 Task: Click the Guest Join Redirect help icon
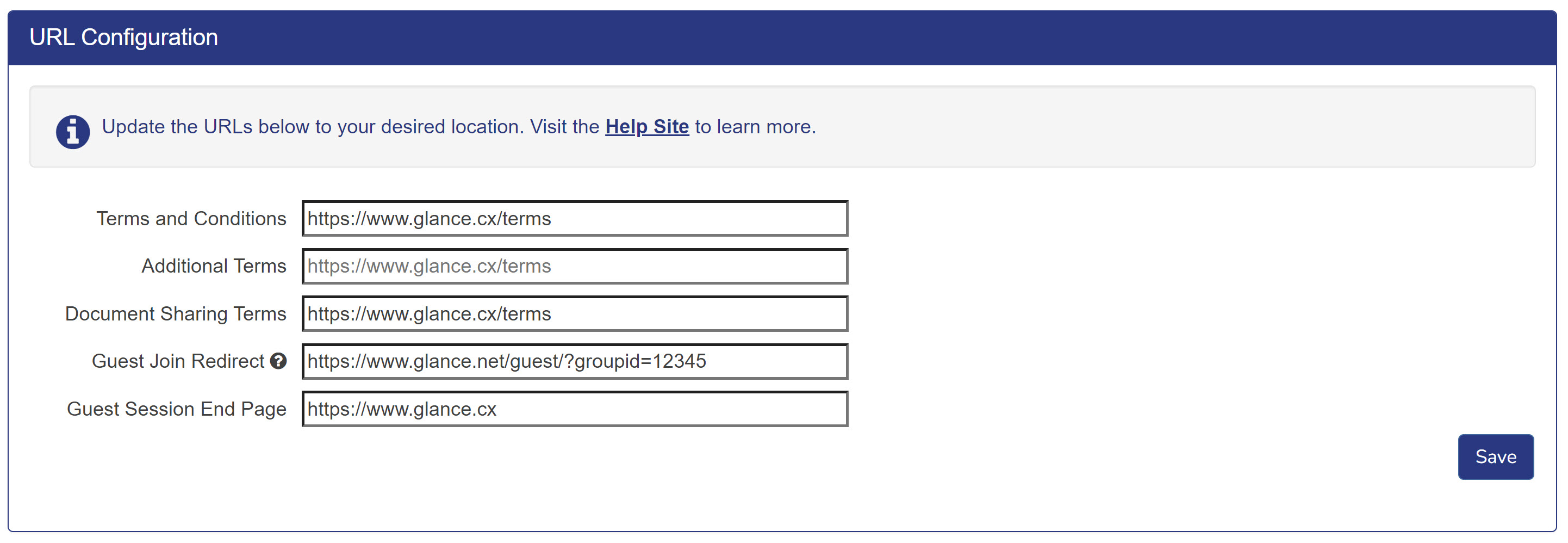point(278,361)
